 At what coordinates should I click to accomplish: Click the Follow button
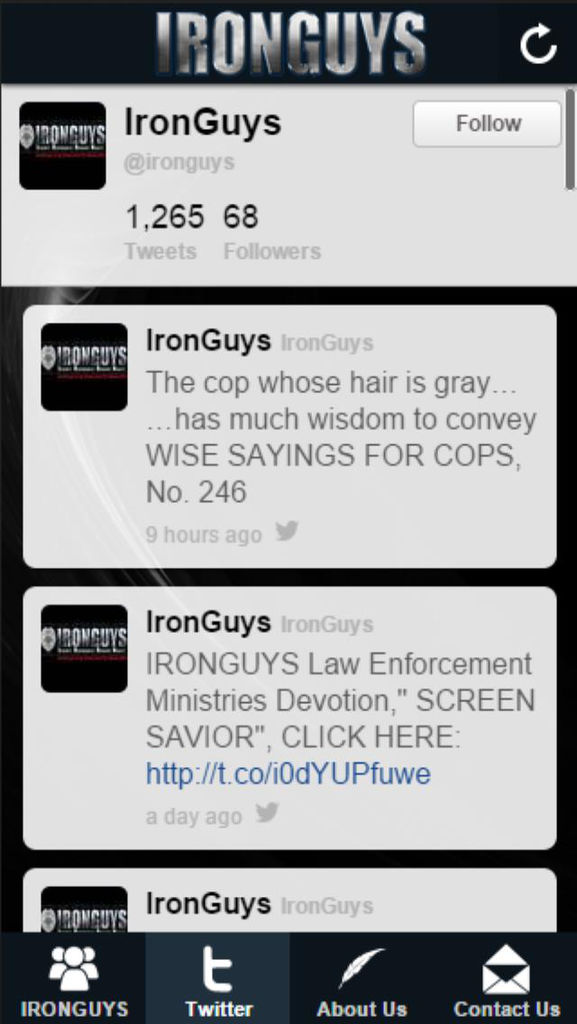coord(487,123)
